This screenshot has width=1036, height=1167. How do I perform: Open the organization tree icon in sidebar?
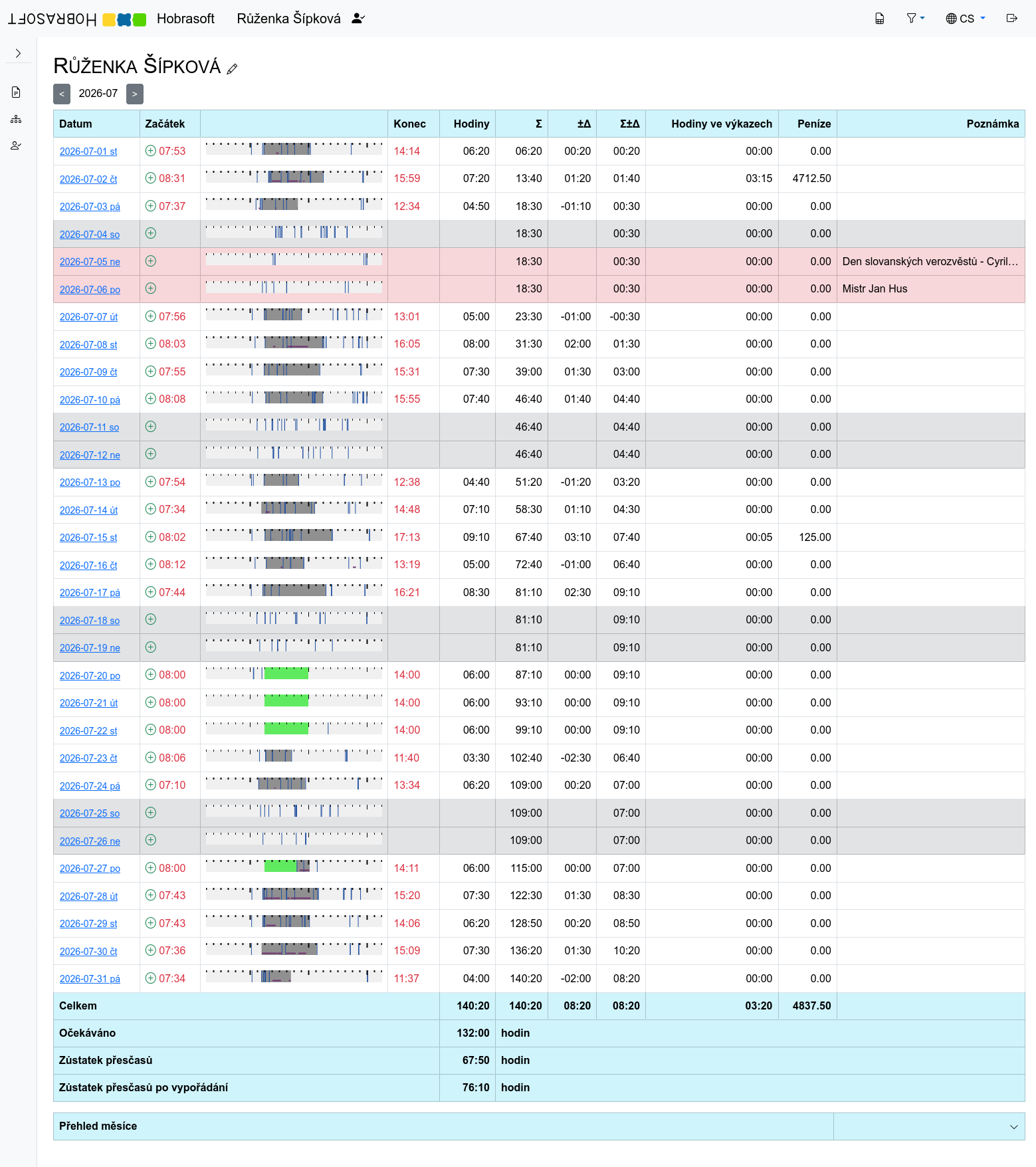16,119
